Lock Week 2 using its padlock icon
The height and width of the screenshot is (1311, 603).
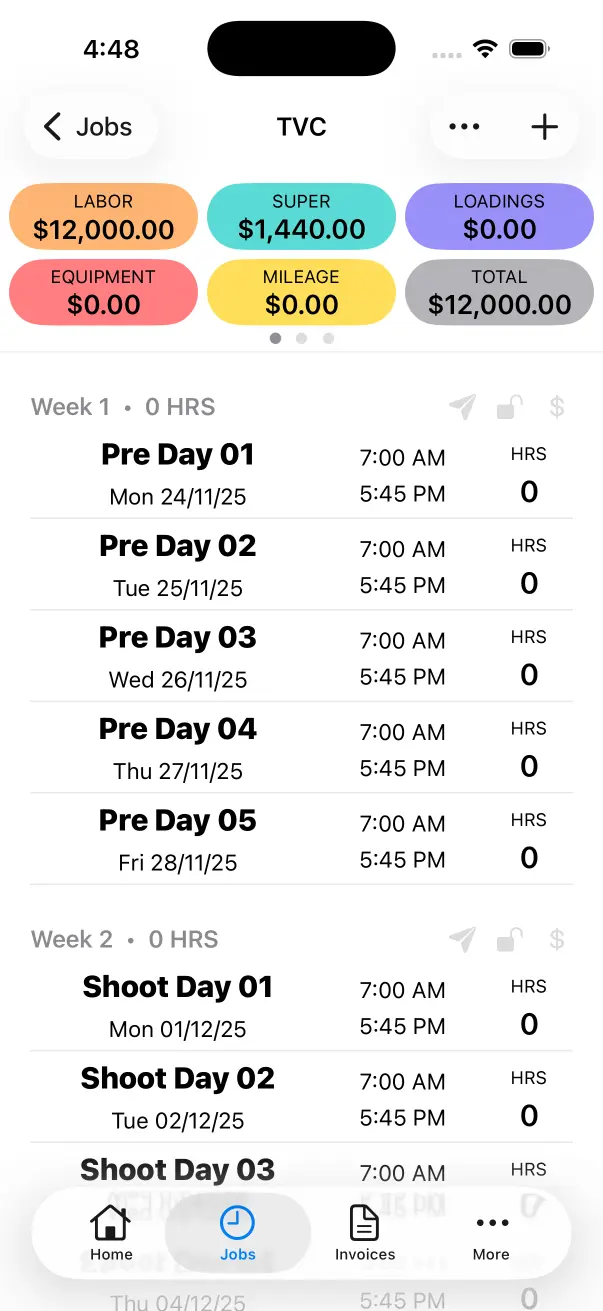pyautogui.click(x=509, y=939)
